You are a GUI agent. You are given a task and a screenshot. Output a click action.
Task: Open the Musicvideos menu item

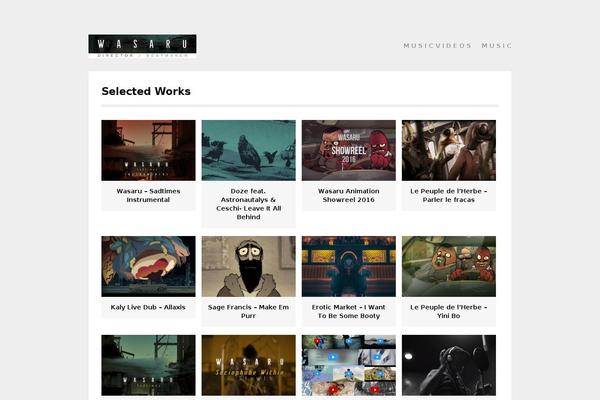437,46
